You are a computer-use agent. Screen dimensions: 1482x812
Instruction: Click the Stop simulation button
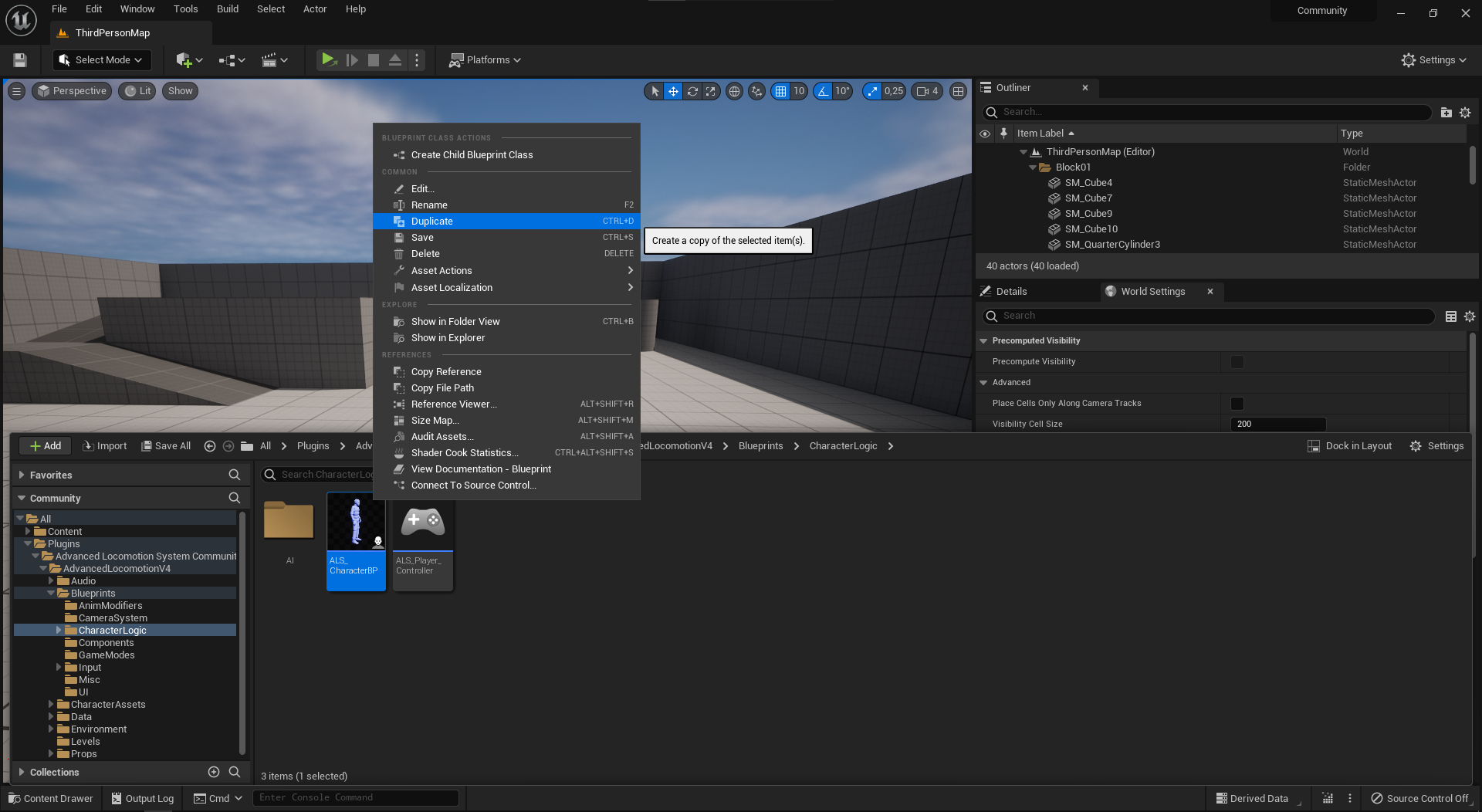click(374, 60)
